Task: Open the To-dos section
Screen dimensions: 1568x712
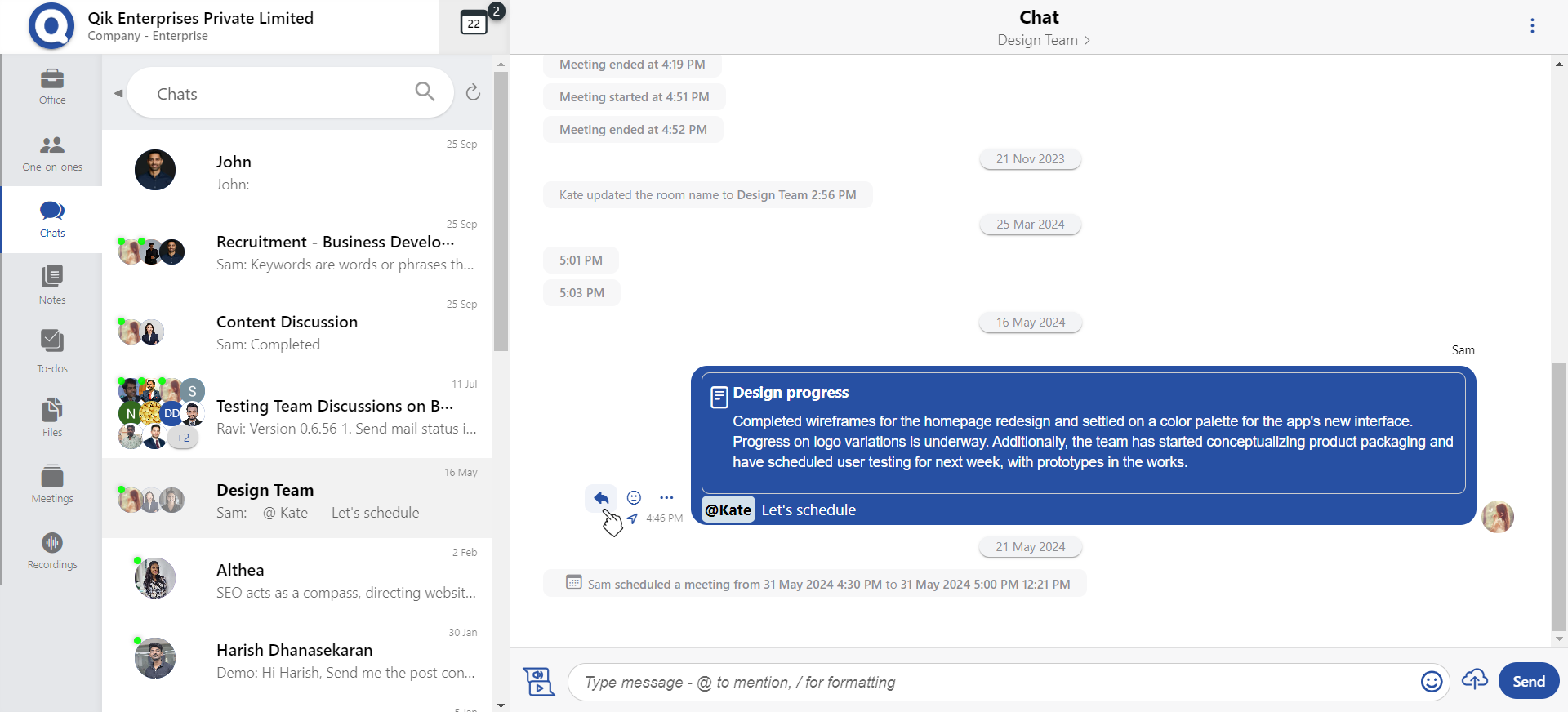Action: [x=52, y=351]
